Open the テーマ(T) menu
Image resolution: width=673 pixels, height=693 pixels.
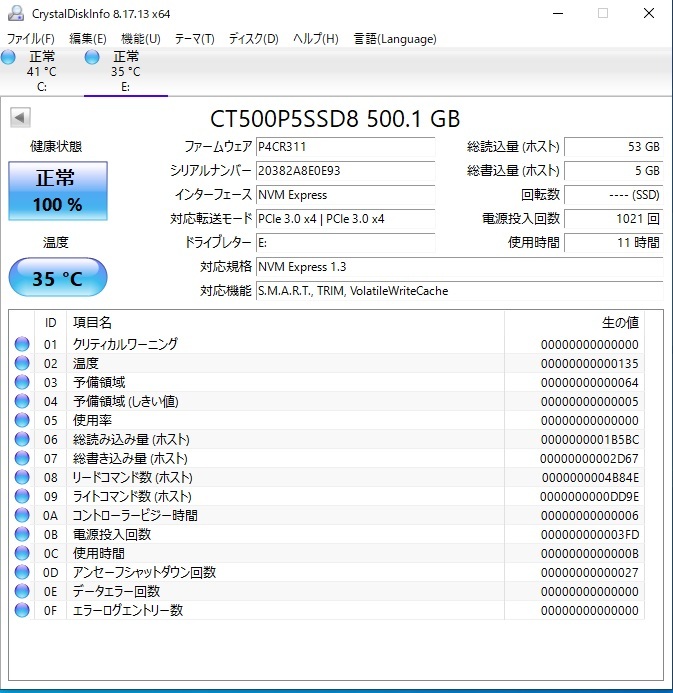pos(194,39)
